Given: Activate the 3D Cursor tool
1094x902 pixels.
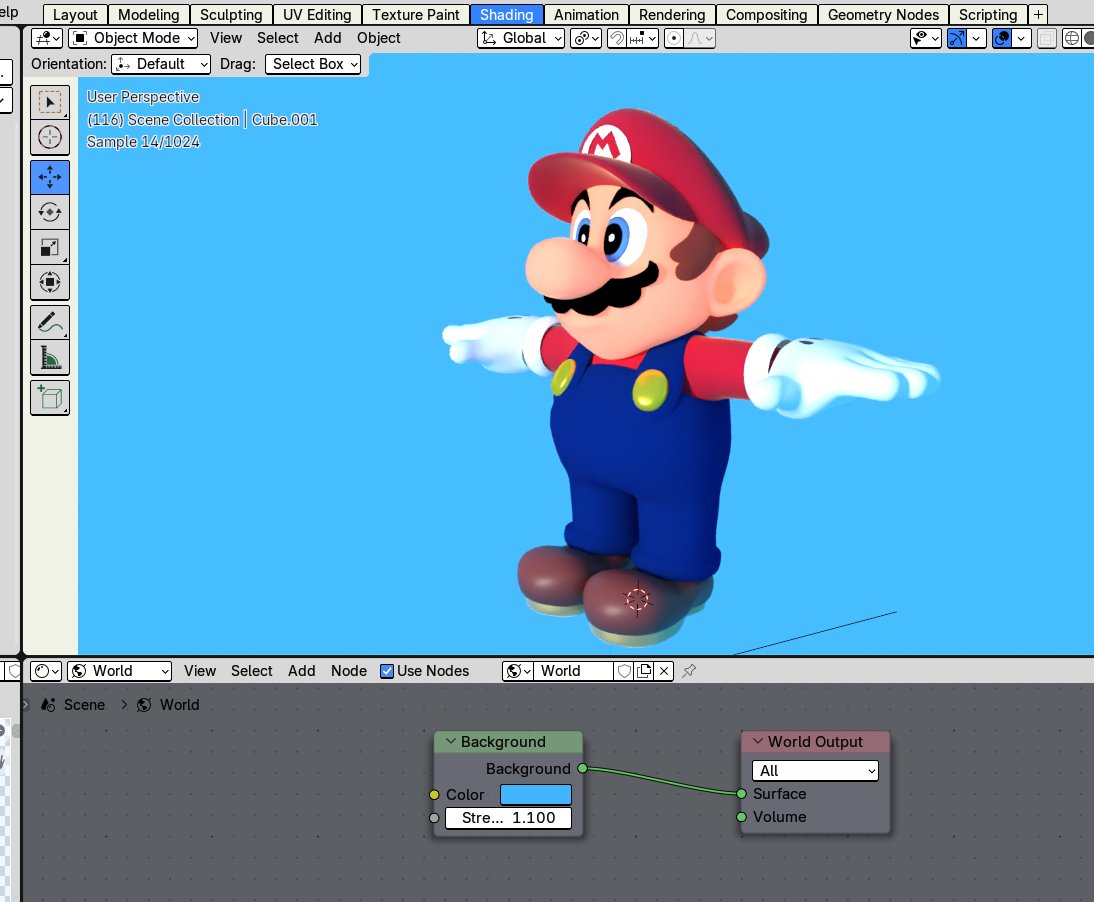Looking at the screenshot, I should (x=49, y=137).
